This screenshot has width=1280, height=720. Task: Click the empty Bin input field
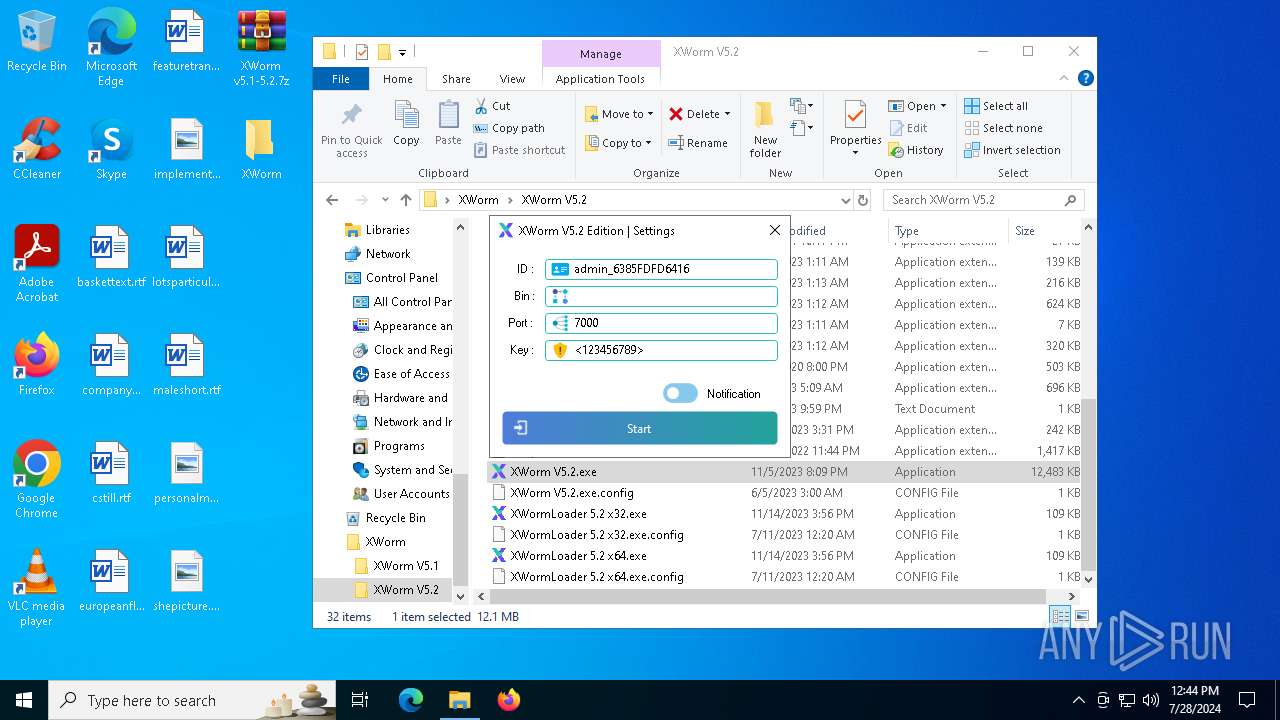coord(661,296)
